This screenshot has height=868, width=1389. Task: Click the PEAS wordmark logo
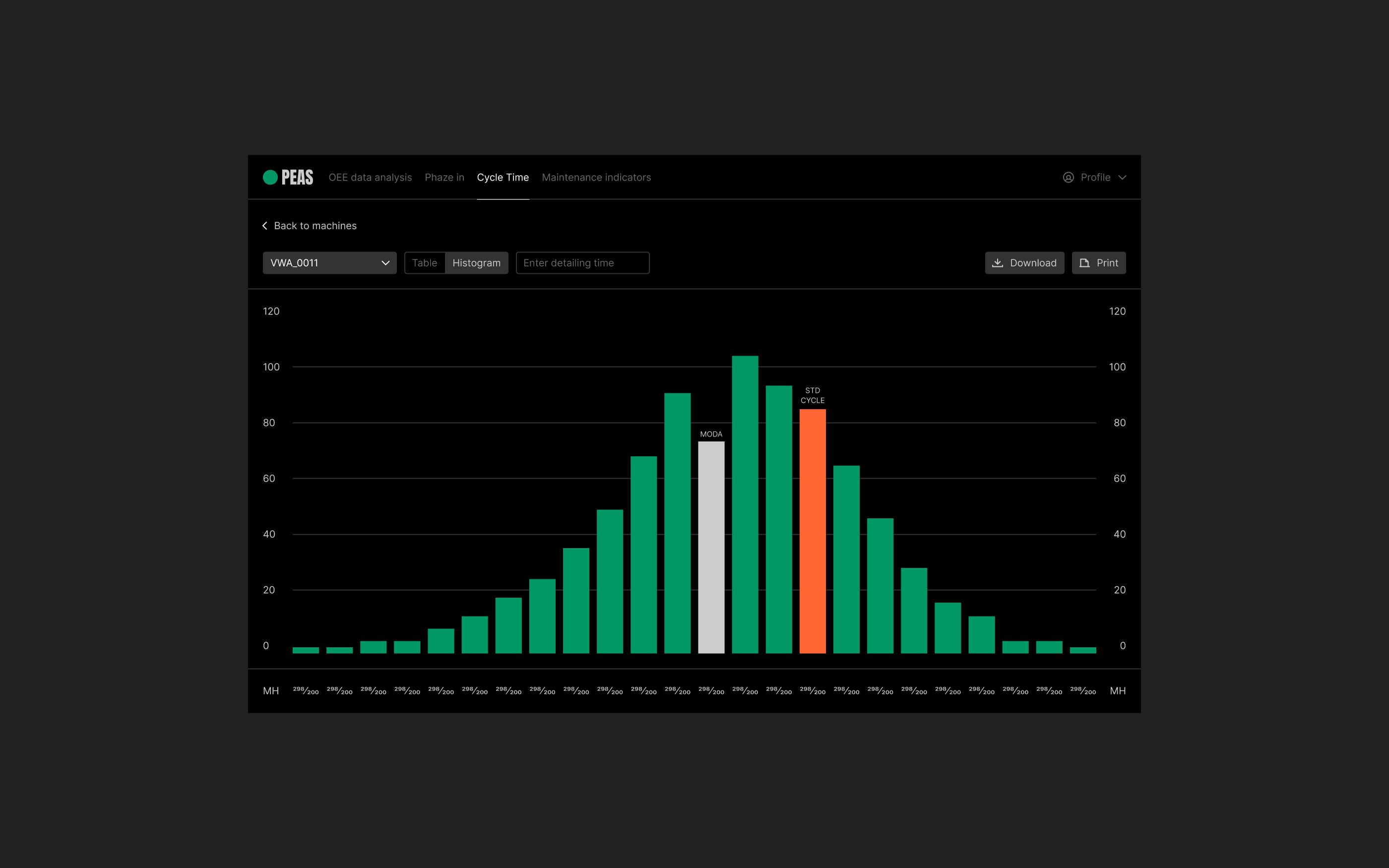click(x=297, y=178)
